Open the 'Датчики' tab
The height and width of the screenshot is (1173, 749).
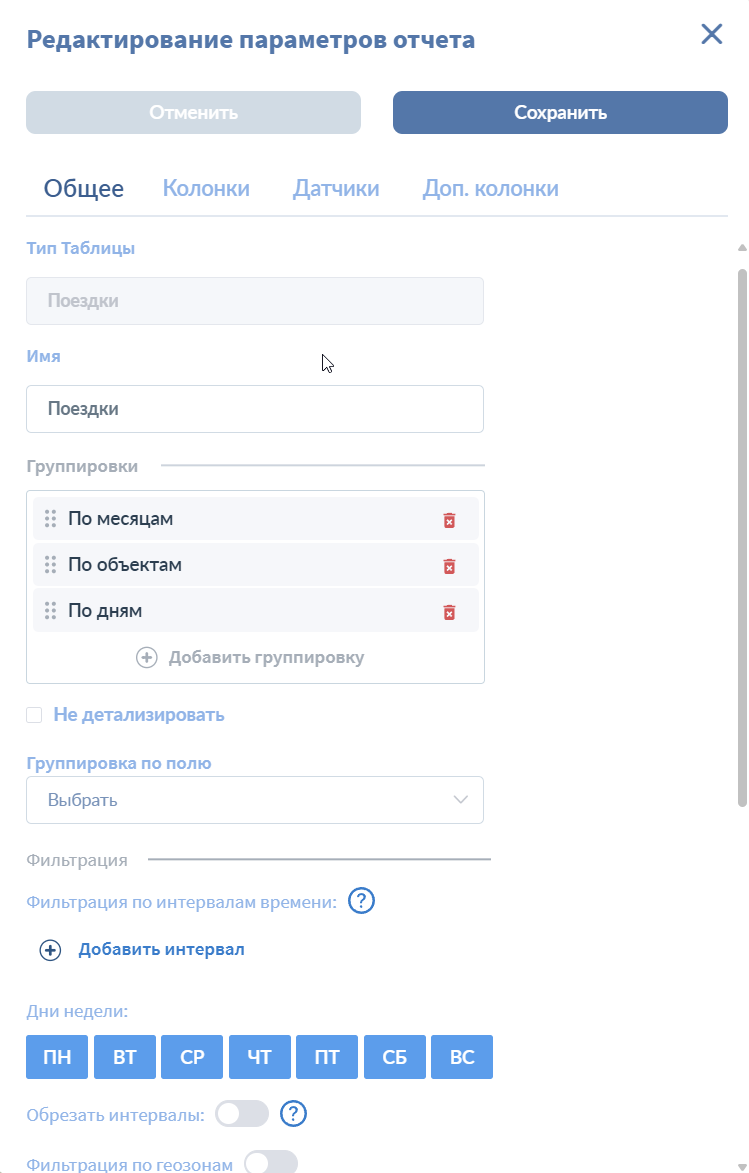(336, 188)
